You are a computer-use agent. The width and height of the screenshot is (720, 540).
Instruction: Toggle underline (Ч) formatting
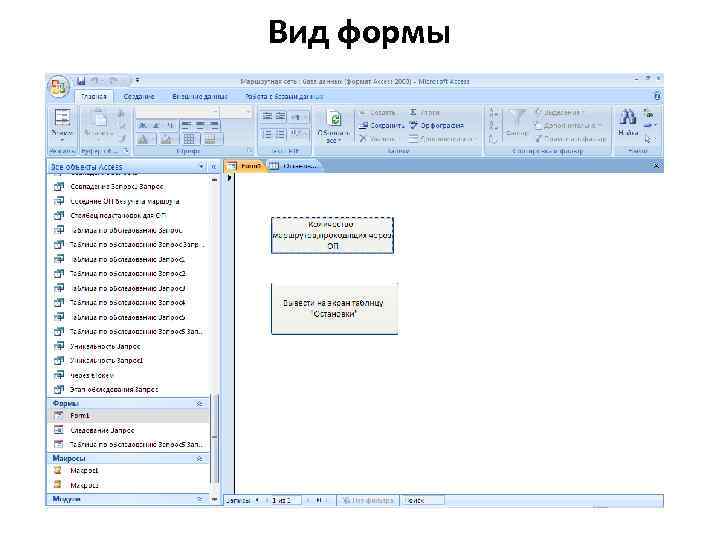click(169, 125)
